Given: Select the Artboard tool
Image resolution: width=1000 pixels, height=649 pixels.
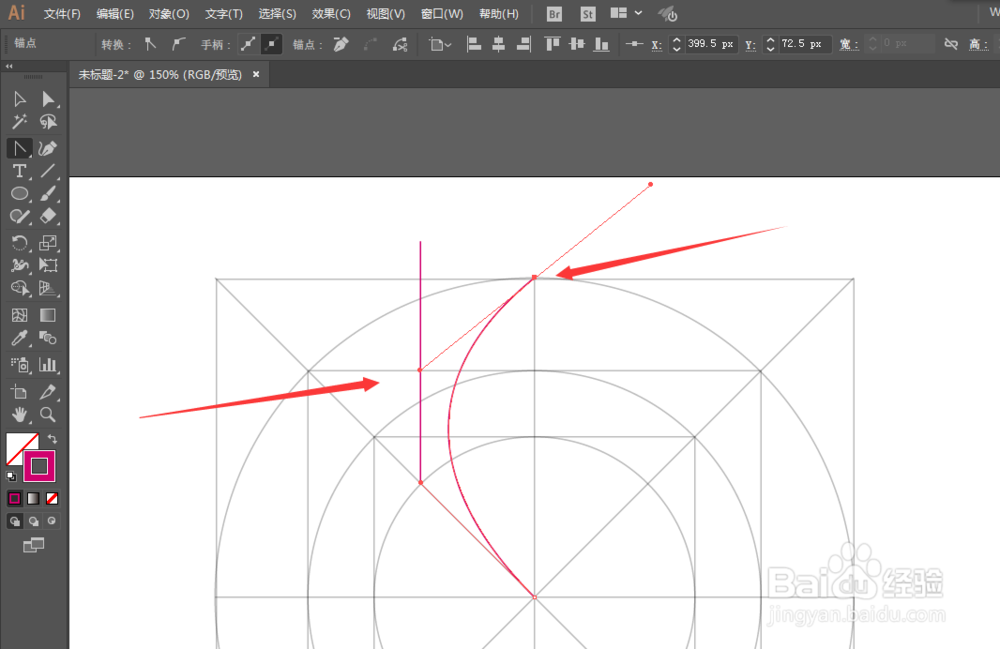Looking at the screenshot, I should pos(19,391).
